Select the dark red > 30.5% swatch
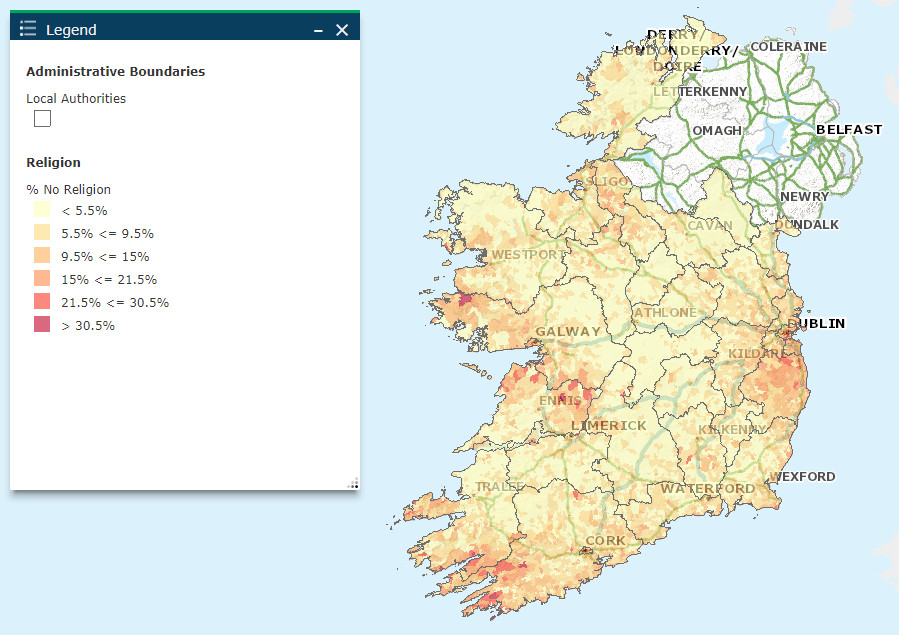This screenshot has width=899, height=635. (x=40, y=325)
